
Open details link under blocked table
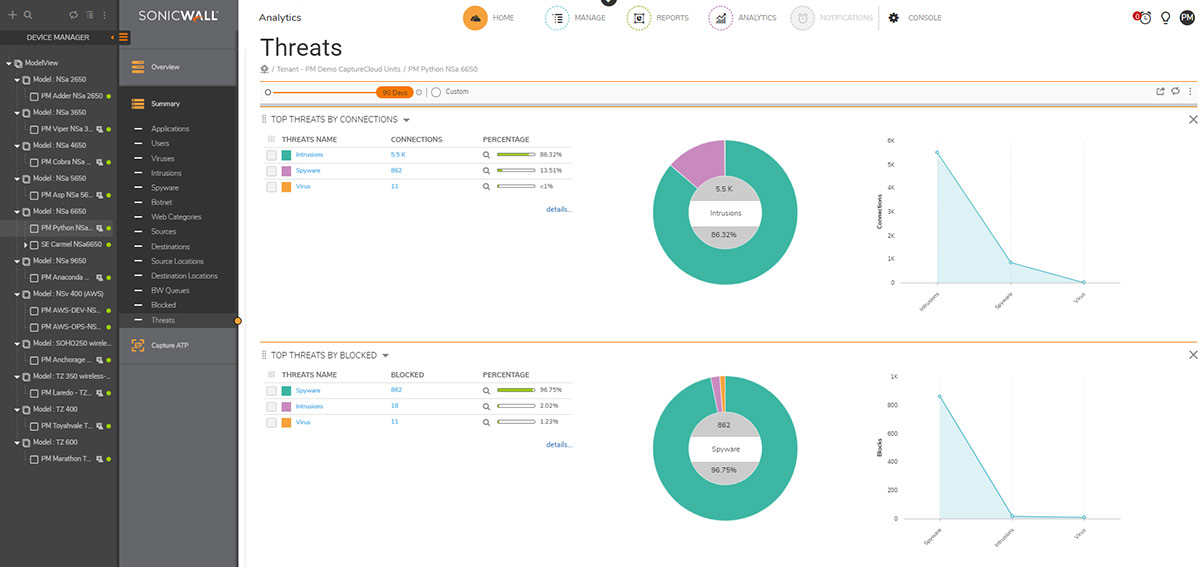[559, 444]
